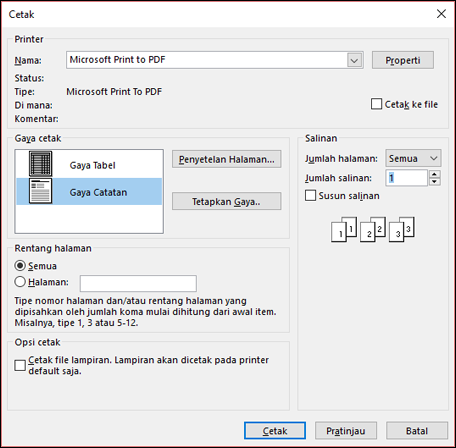456x448 pixels.
Task: Click the Pratinjau preview button
Action: click(346, 431)
